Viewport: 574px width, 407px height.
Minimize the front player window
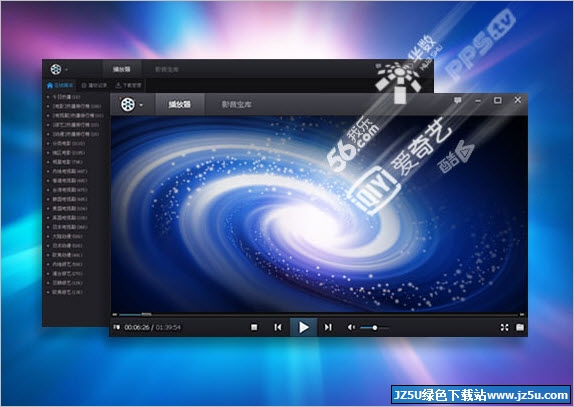pos(478,101)
